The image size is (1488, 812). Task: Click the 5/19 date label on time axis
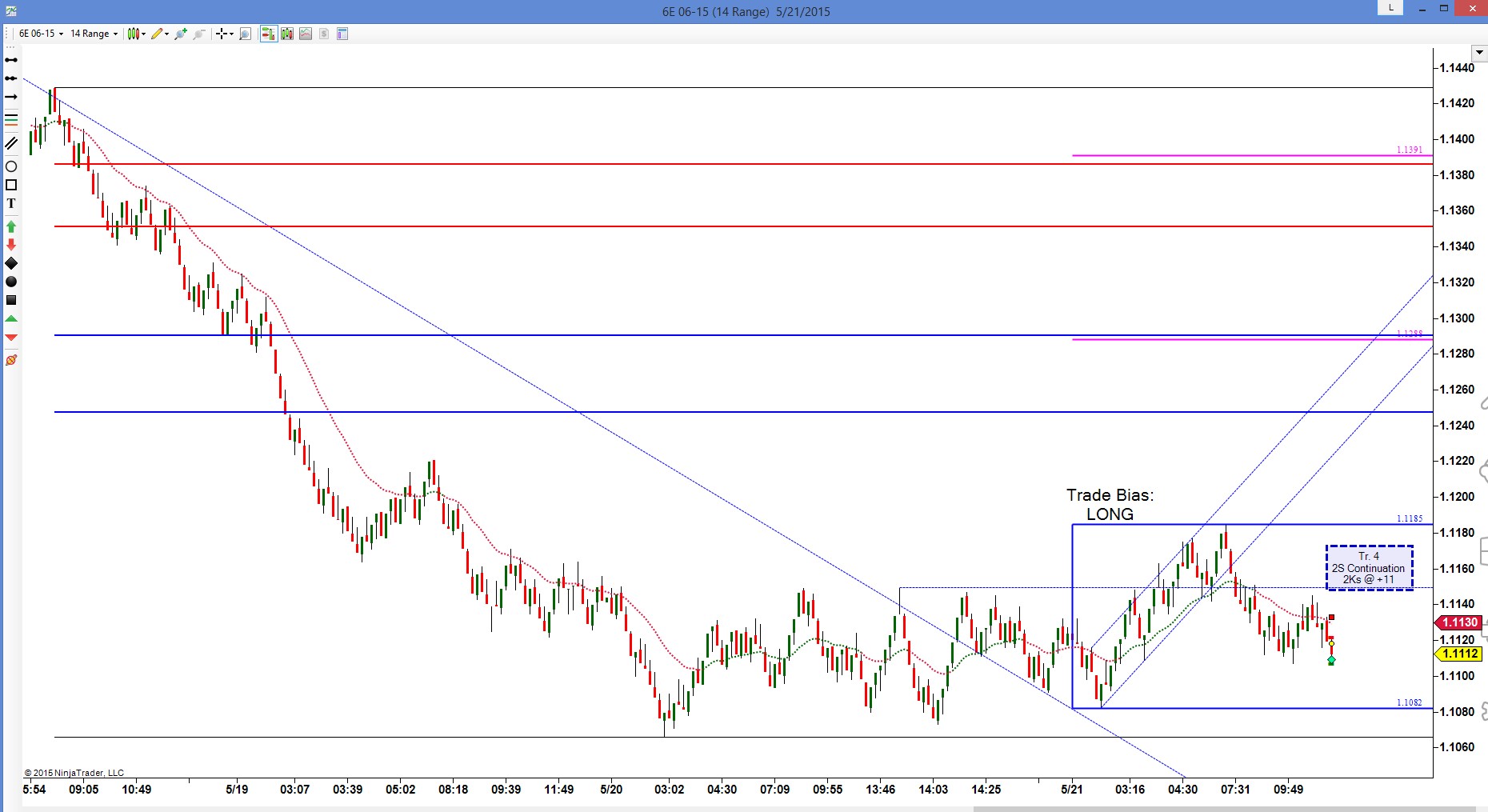pos(237,789)
